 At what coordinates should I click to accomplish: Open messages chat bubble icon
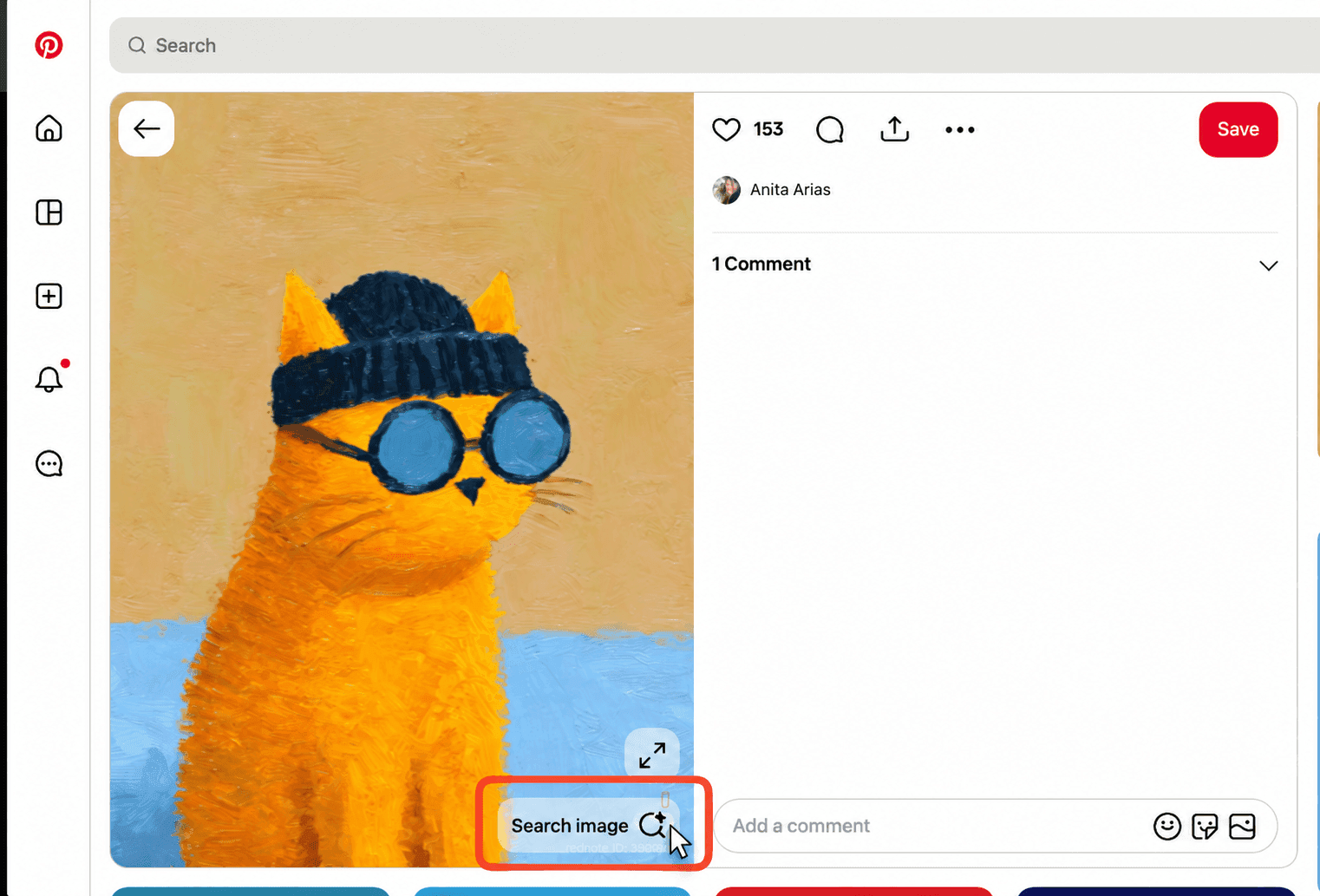pyautogui.click(x=49, y=464)
